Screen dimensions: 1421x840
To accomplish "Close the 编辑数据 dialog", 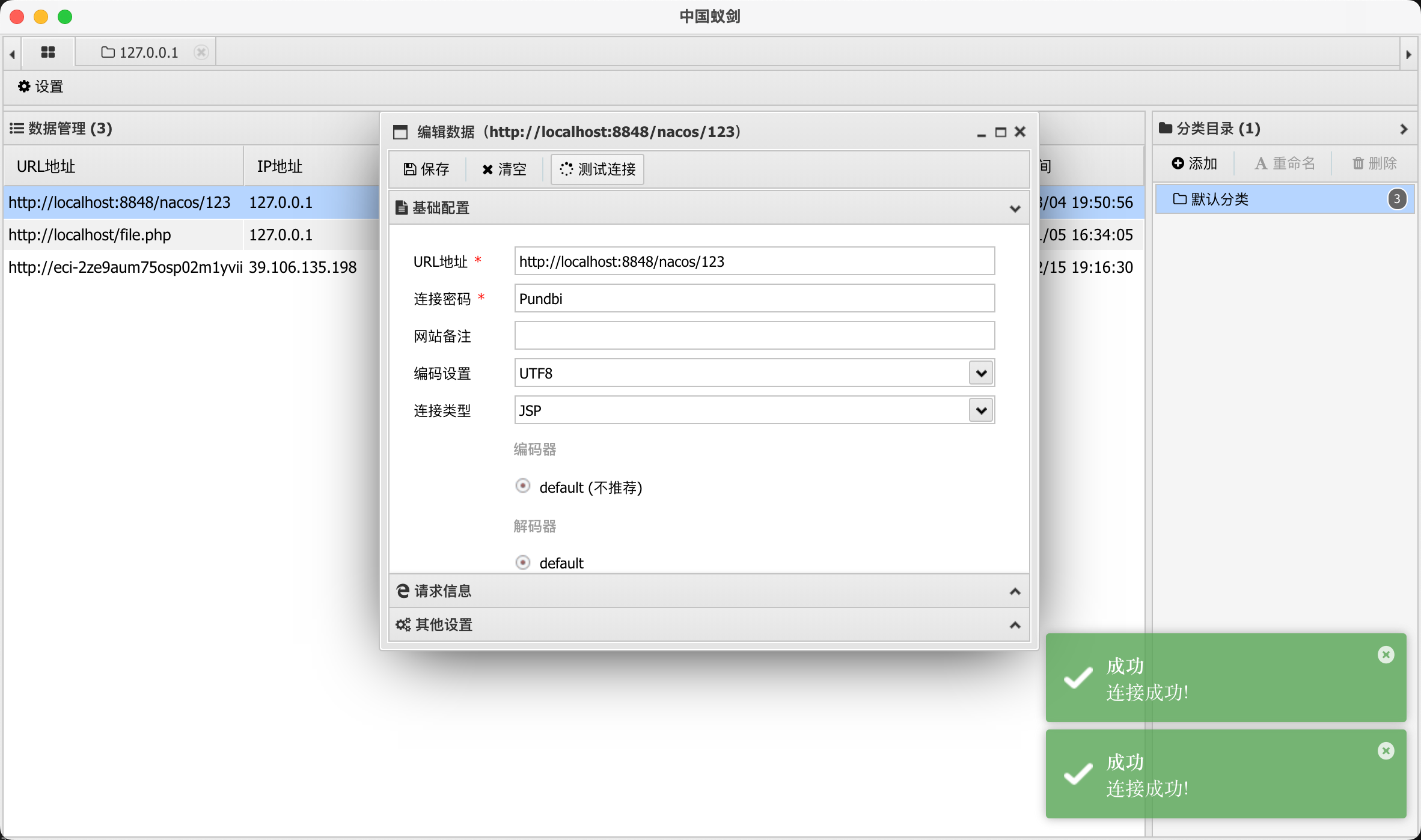I will point(1020,132).
